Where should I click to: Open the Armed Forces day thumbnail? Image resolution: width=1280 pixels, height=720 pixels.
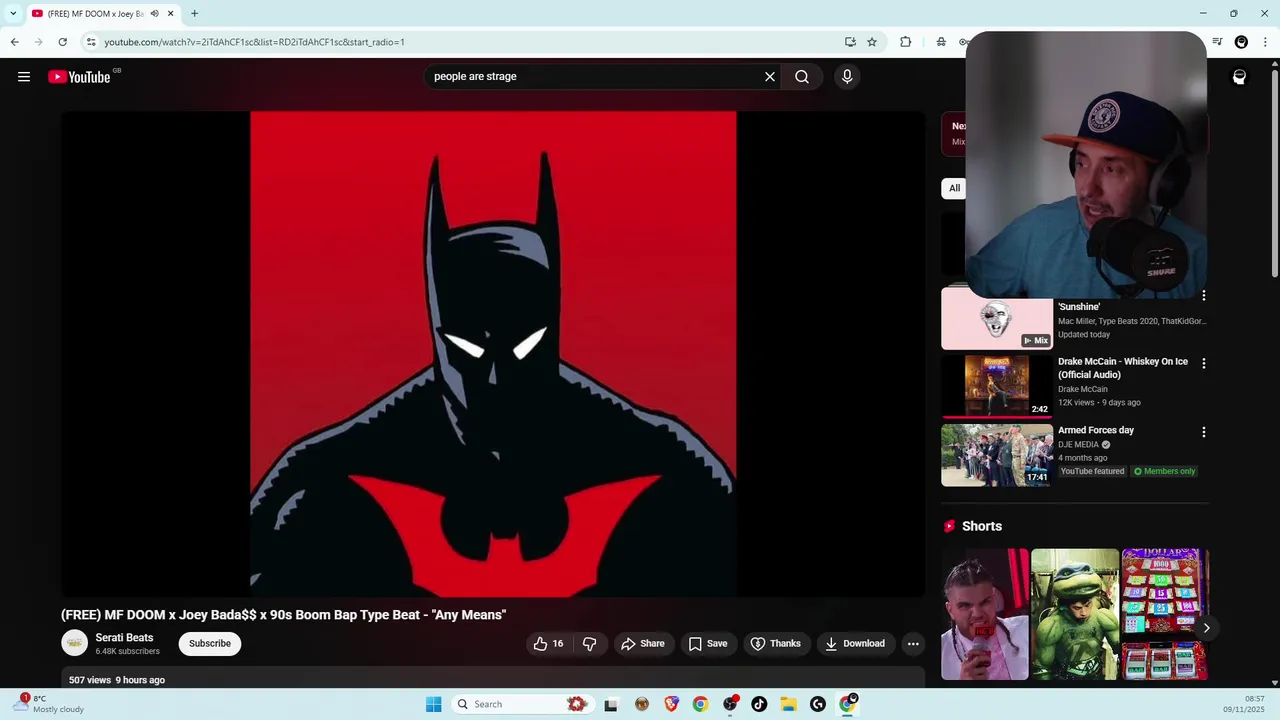coord(997,455)
